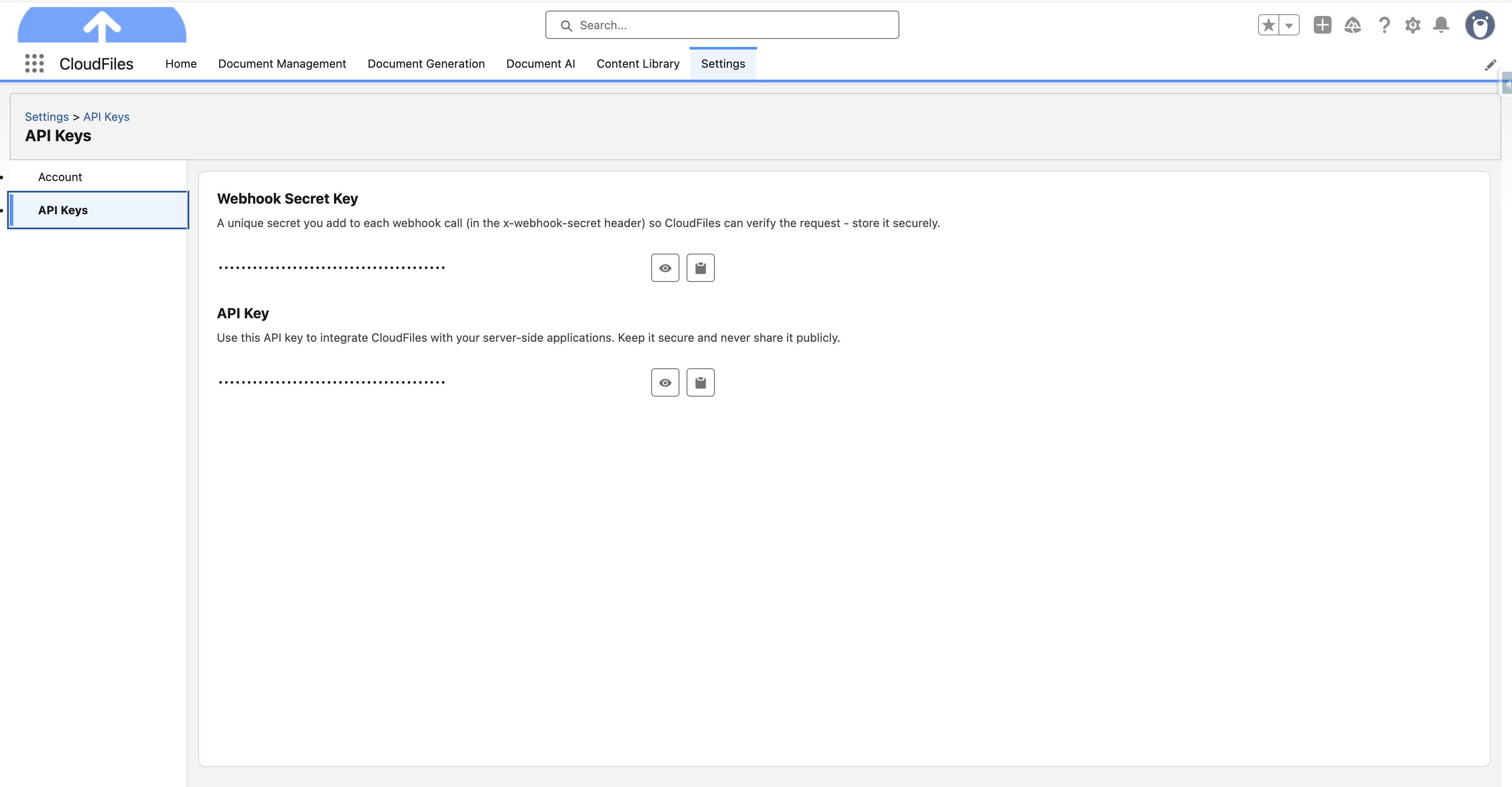Image resolution: width=1512 pixels, height=787 pixels.
Task: Open the App Launcher grid icon
Action: (x=34, y=63)
